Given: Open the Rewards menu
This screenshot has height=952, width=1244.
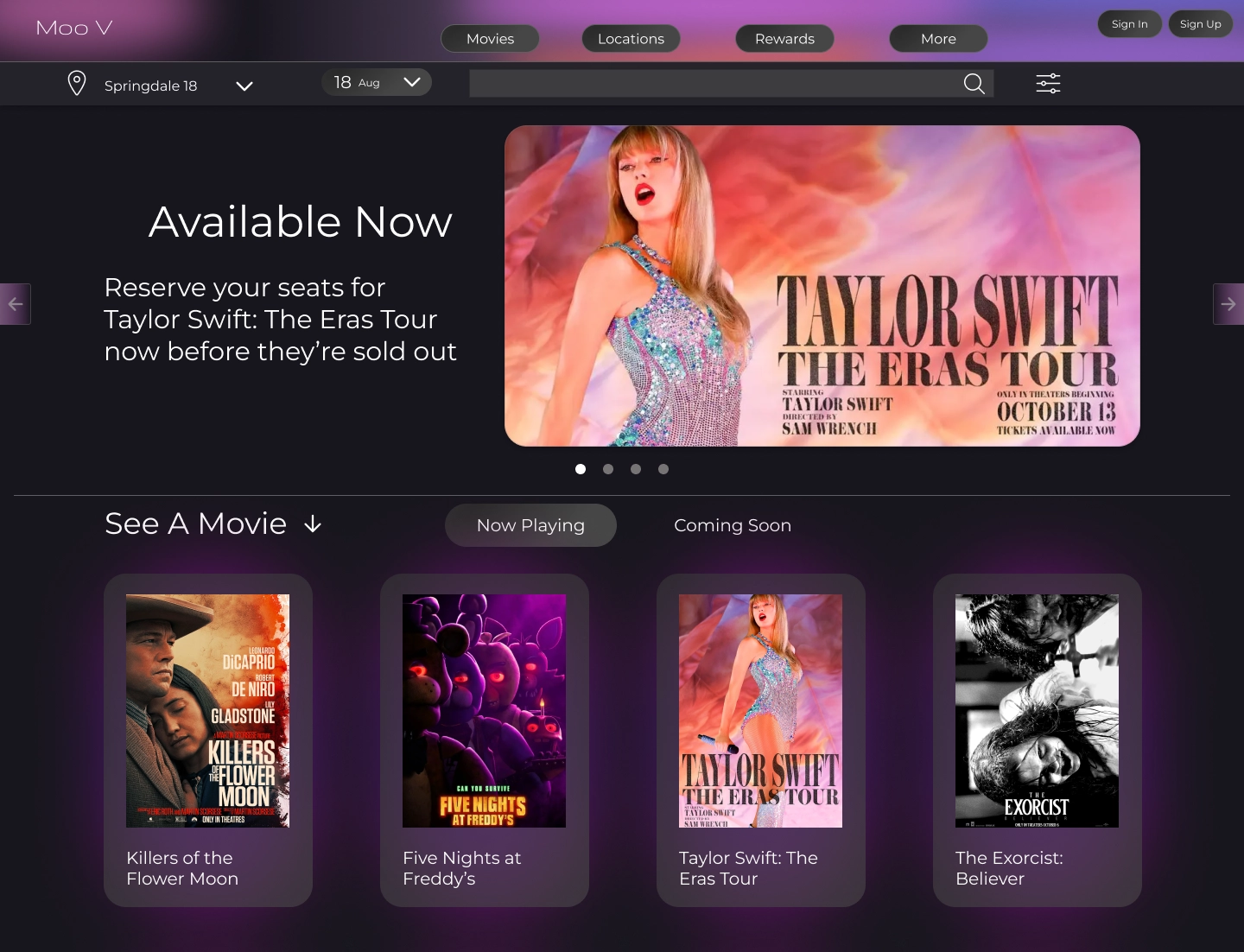Looking at the screenshot, I should tap(784, 39).
